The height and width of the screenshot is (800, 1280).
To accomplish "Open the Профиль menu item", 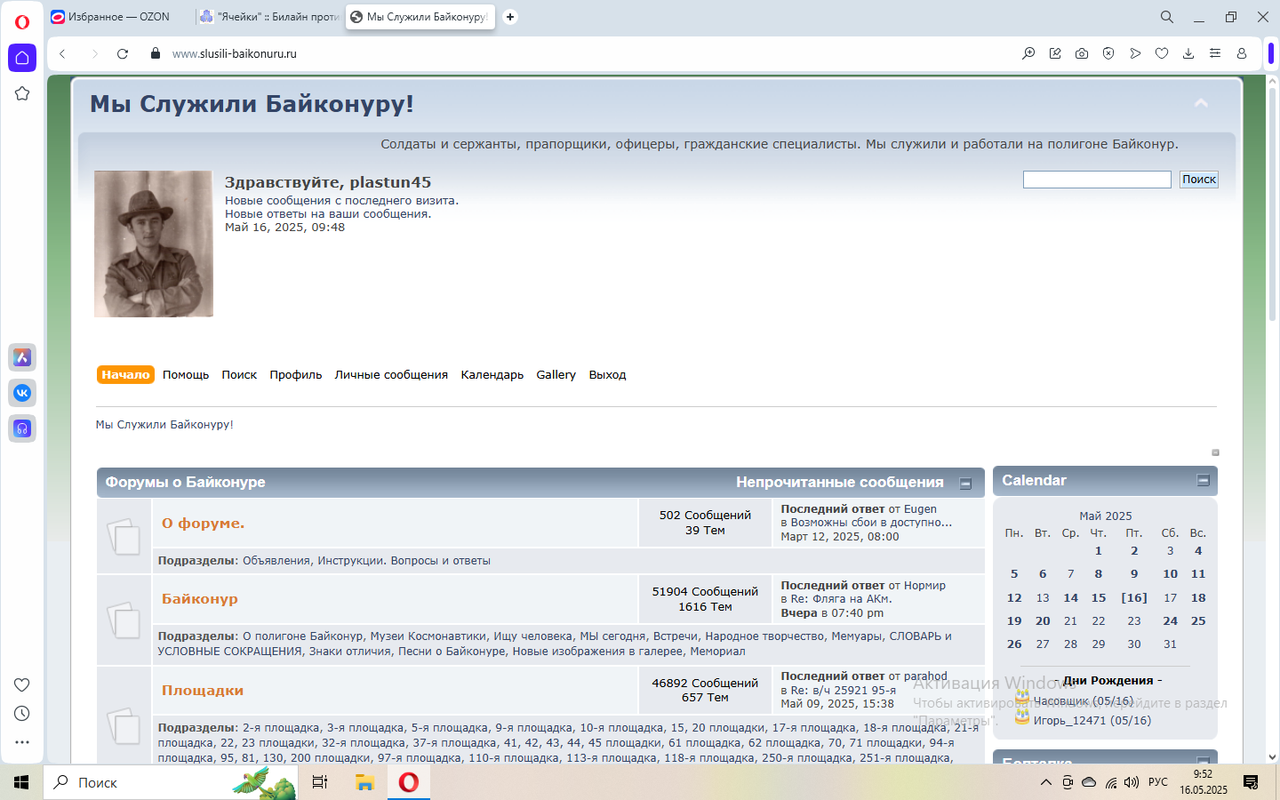I will click(296, 375).
